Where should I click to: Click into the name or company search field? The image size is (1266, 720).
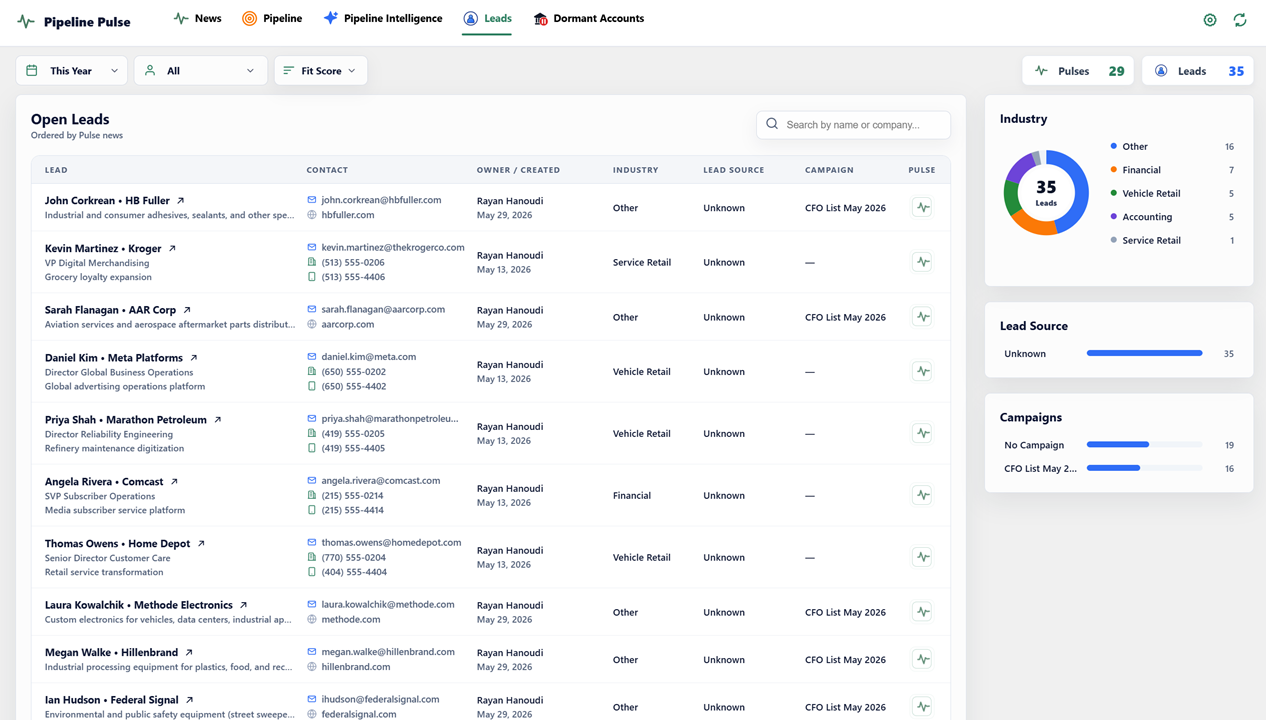pos(853,124)
